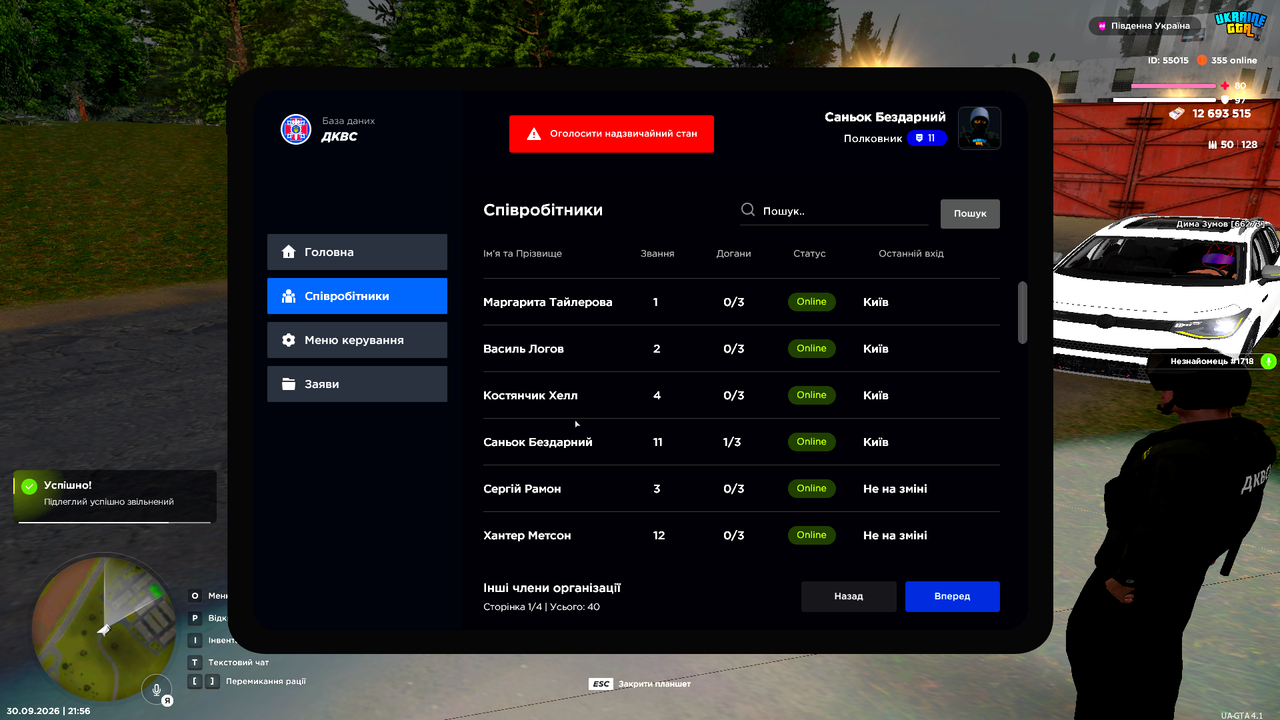Click the profile avatar of Саньок Бездарний
Screen dimensions: 1280x720
pos(980,128)
